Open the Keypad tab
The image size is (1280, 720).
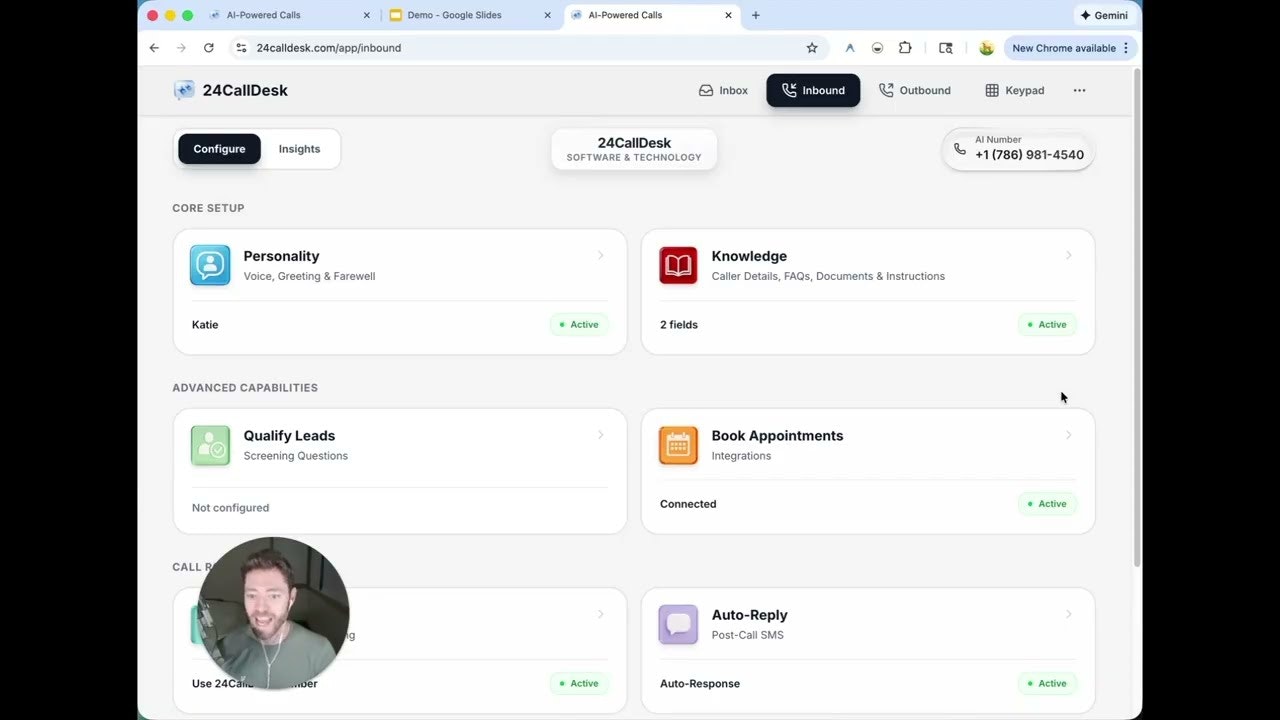click(x=1015, y=90)
